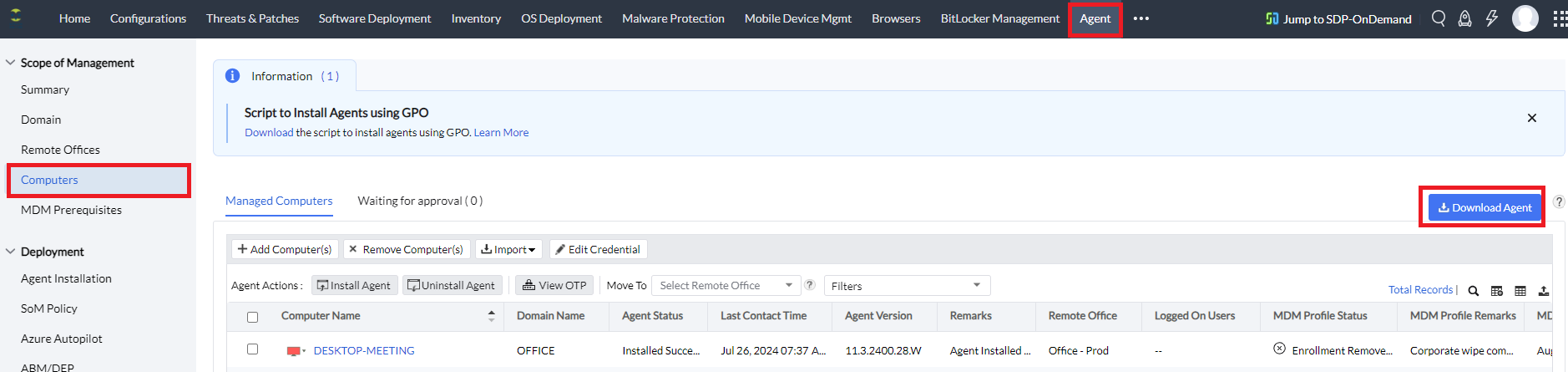This screenshot has height=372, width=1568.
Task: Open global search magnifier in top bar
Action: click(x=1438, y=18)
